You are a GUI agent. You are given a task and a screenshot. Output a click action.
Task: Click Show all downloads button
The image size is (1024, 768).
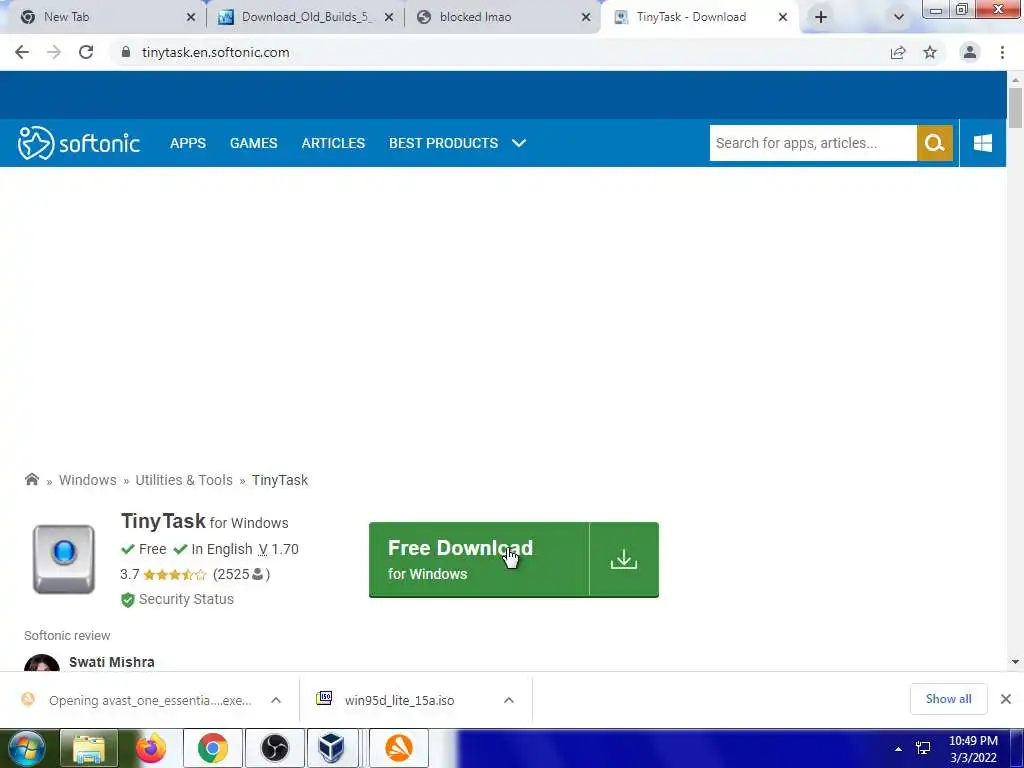(x=948, y=699)
